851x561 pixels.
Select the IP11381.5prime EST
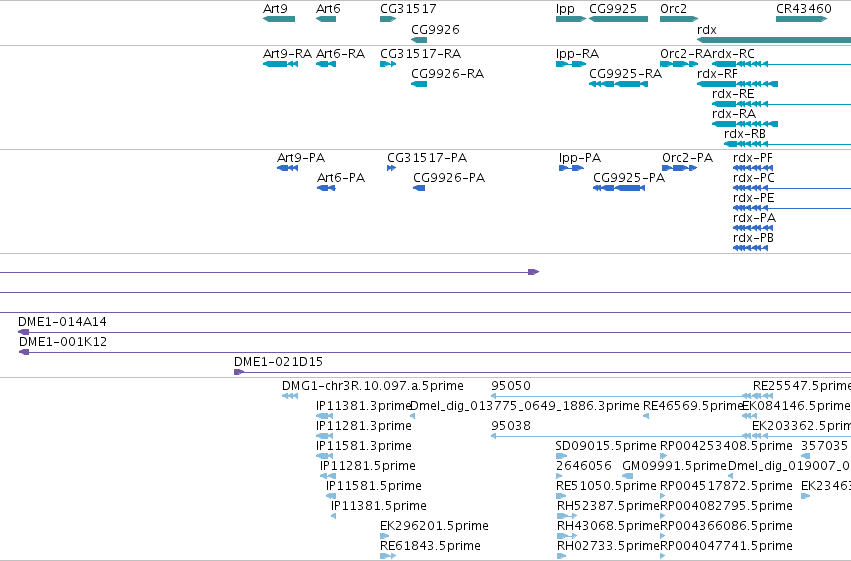point(333,516)
